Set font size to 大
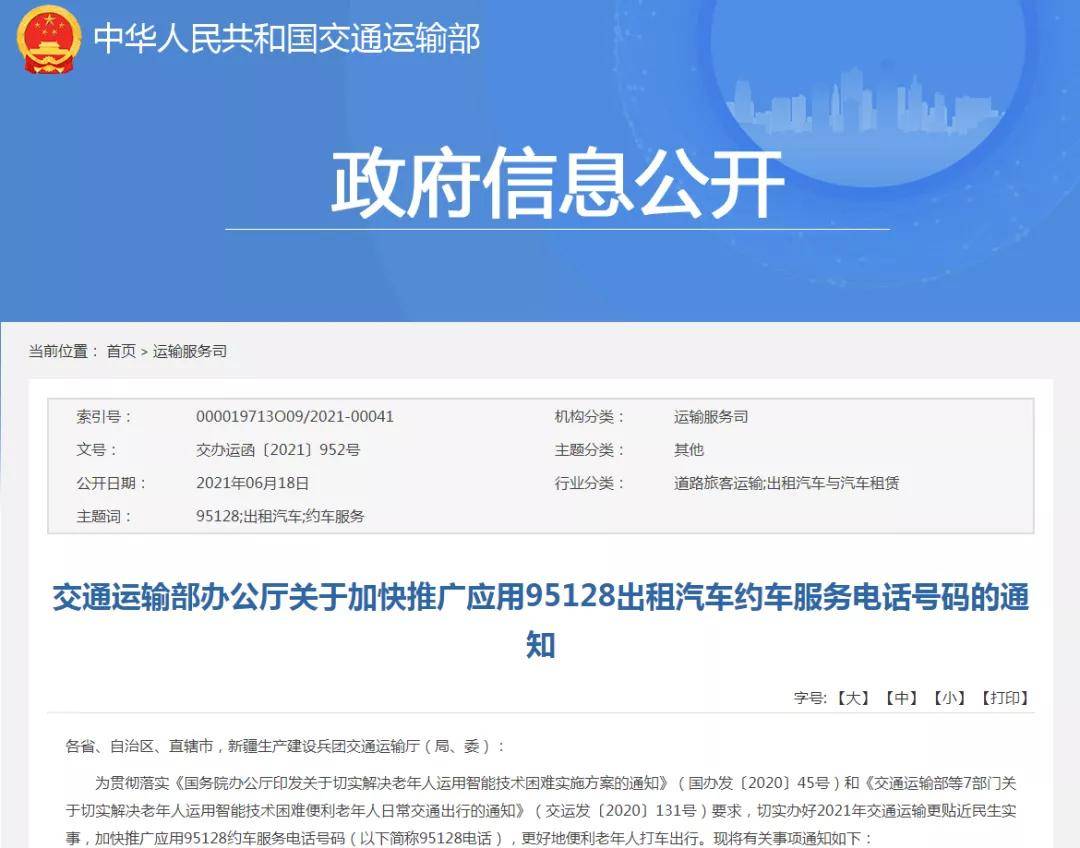 point(853,698)
